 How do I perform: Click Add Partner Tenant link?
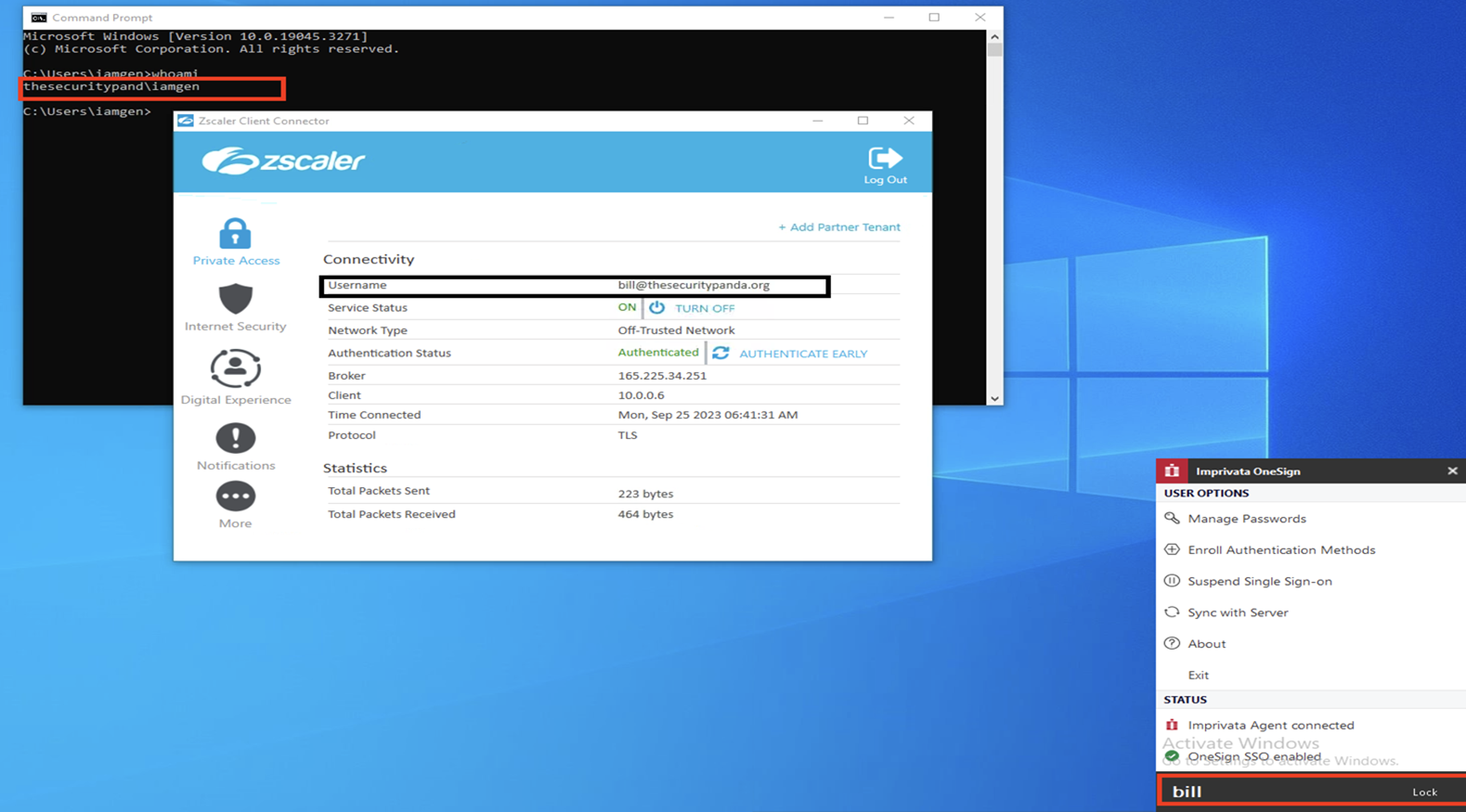click(839, 226)
